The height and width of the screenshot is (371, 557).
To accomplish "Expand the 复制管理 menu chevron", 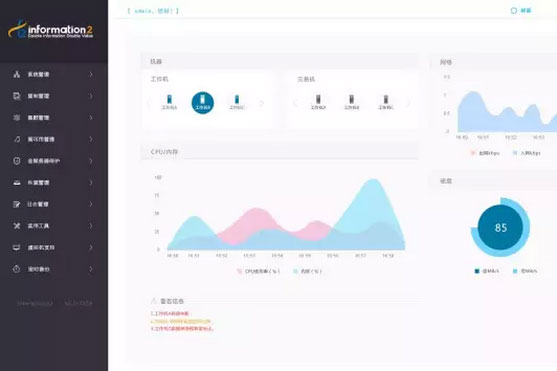I will click(91, 96).
